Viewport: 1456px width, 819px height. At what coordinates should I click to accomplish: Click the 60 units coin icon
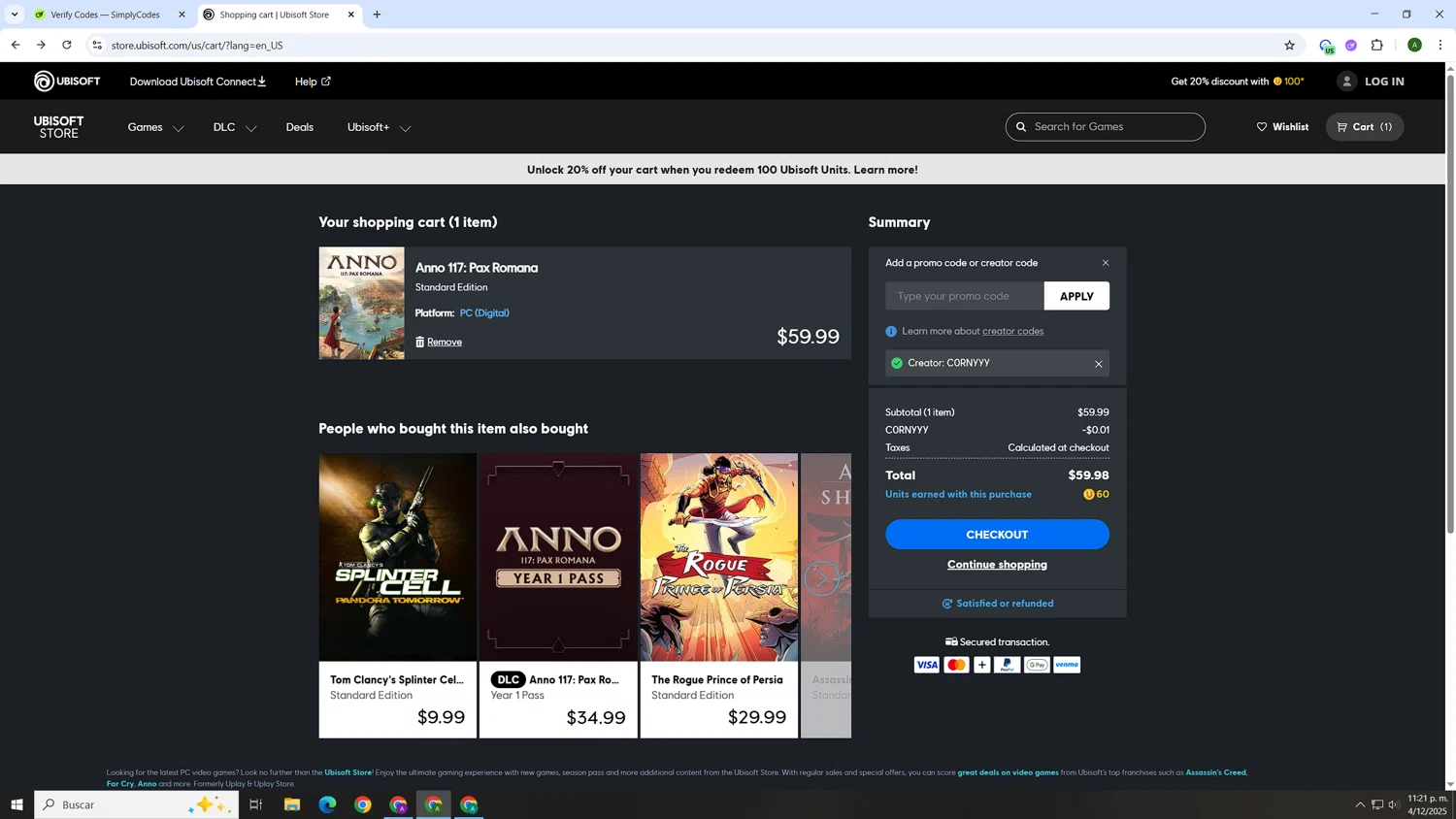pyautogui.click(x=1089, y=495)
